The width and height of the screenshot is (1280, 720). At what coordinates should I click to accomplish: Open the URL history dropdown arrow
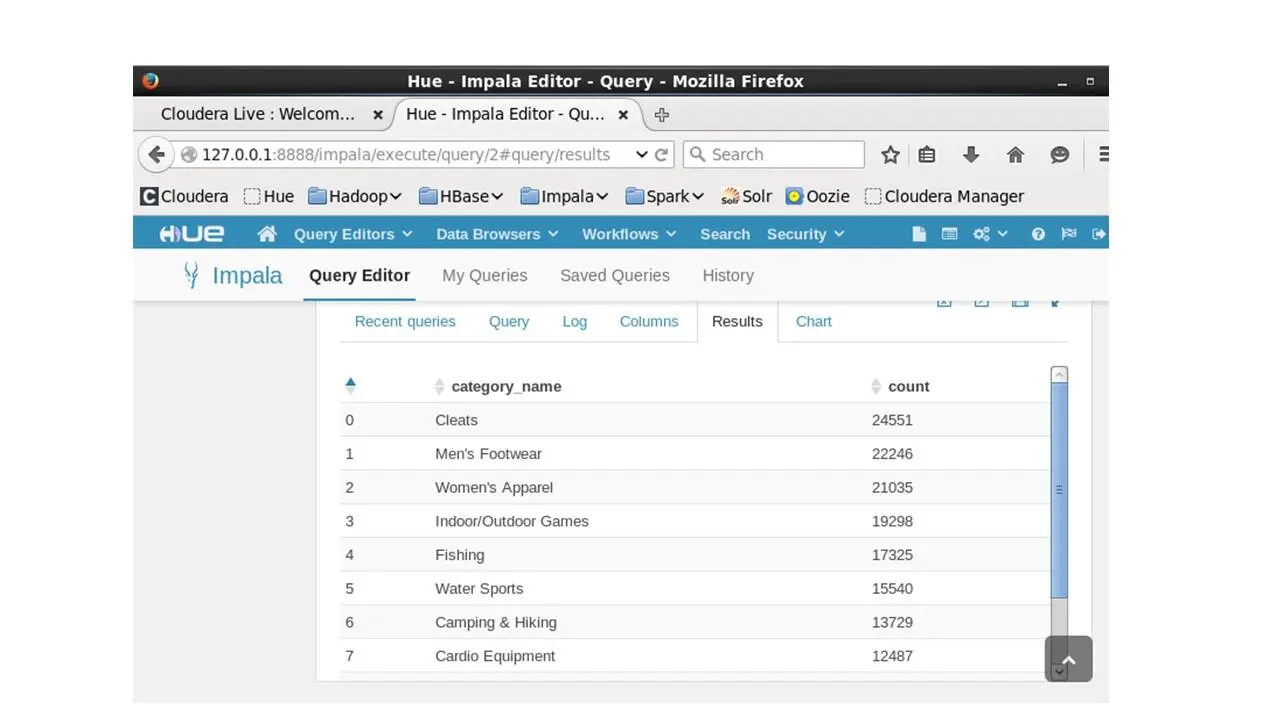641,154
